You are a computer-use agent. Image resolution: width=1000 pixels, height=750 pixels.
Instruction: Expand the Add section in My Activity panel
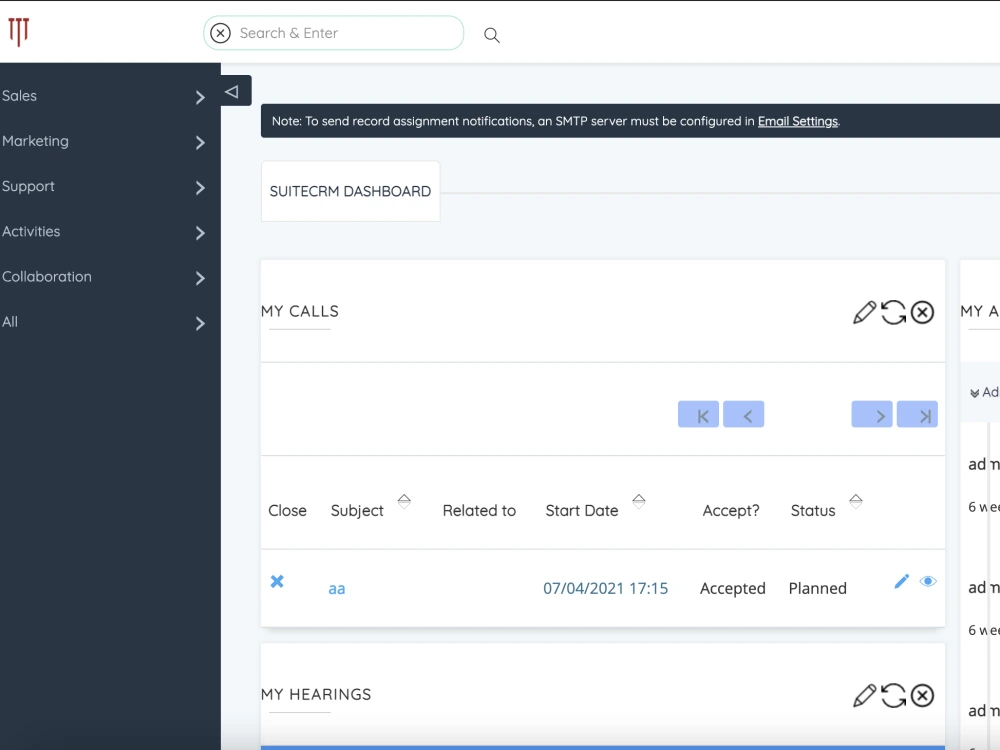pos(983,392)
